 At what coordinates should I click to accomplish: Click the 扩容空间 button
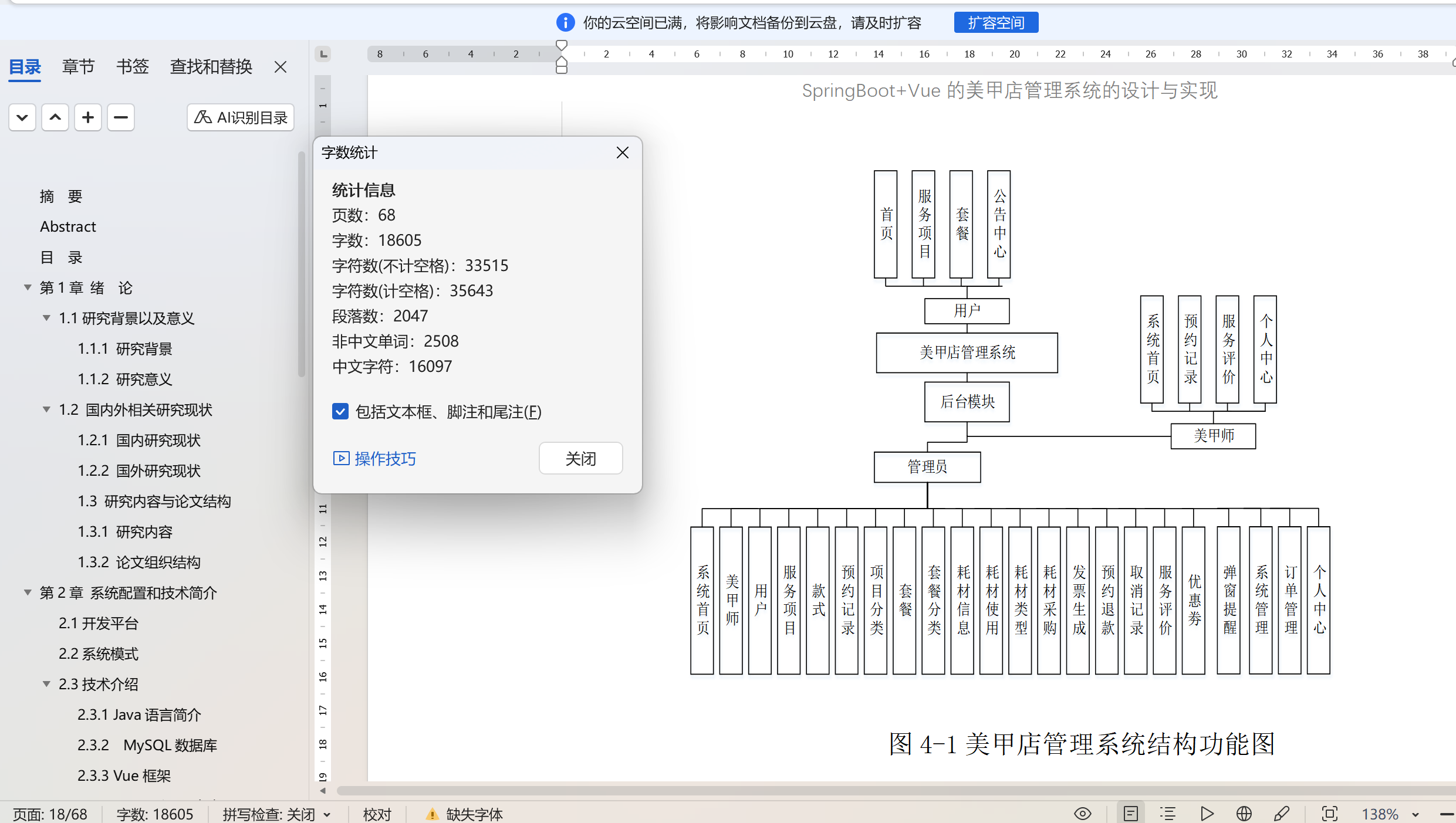[995, 22]
